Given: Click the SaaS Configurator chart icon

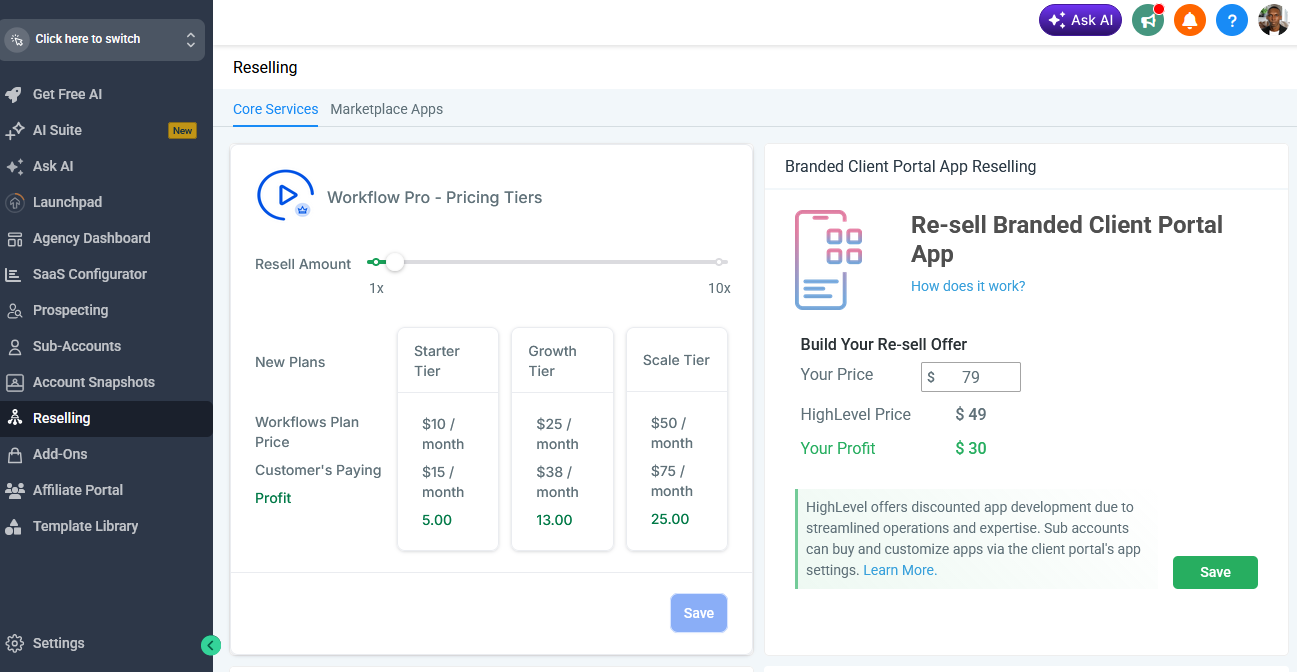Looking at the screenshot, I should [x=14, y=274].
